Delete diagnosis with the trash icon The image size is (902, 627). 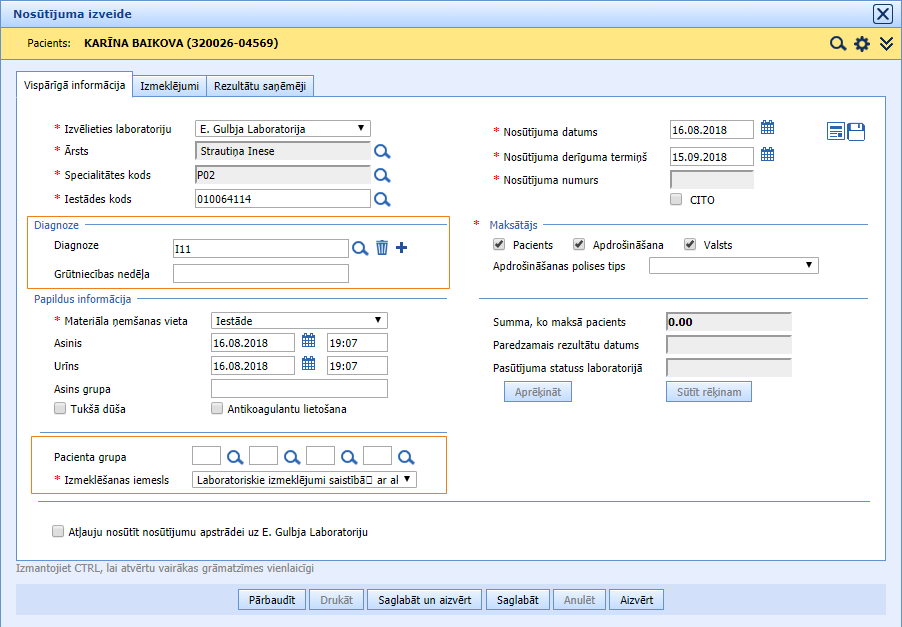point(382,248)
